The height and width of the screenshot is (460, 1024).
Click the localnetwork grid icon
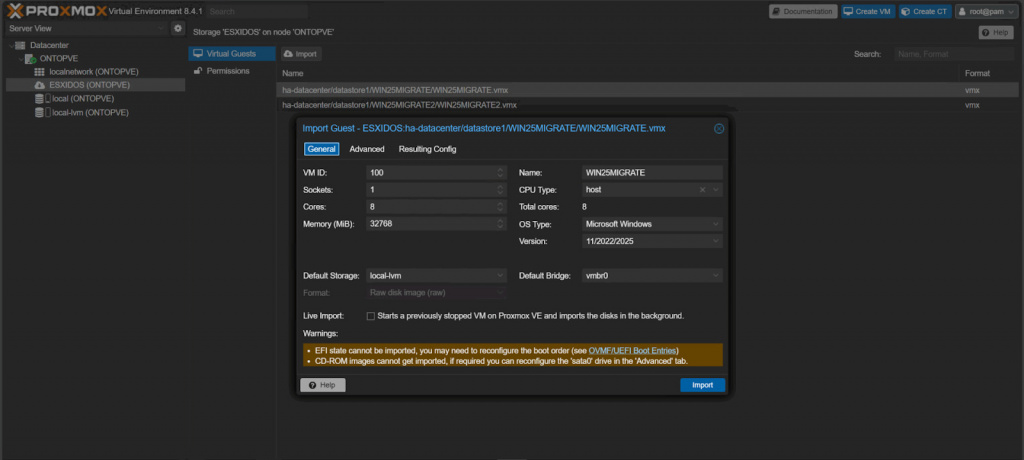click(39, 72)
